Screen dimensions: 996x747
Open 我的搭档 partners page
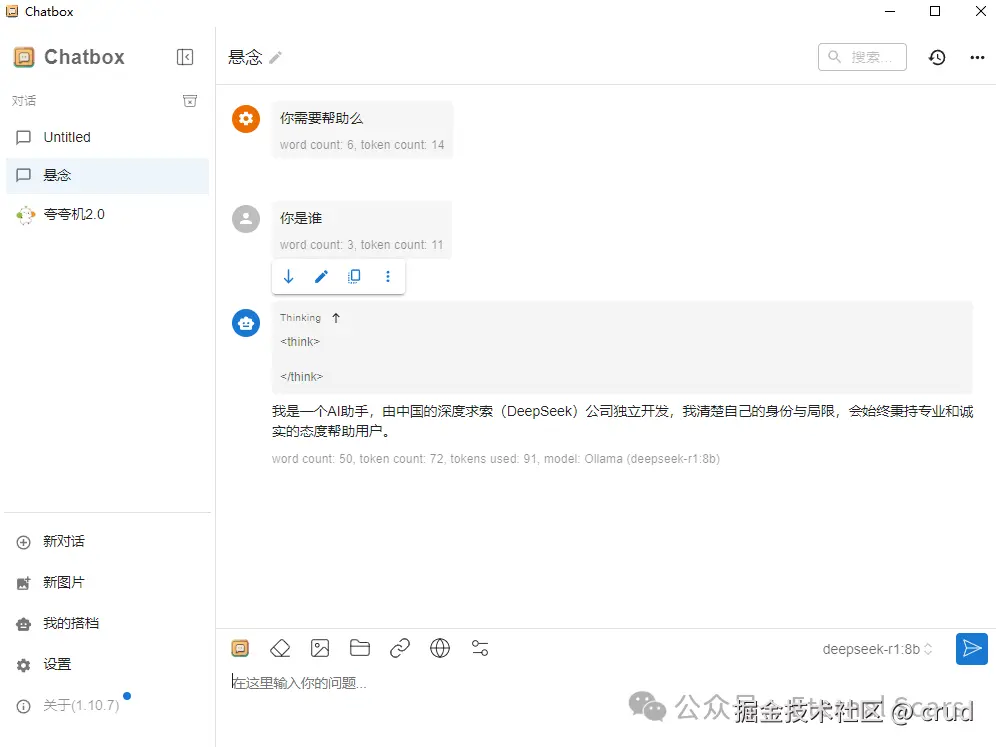pyautogui.click(x=107, y=624)
